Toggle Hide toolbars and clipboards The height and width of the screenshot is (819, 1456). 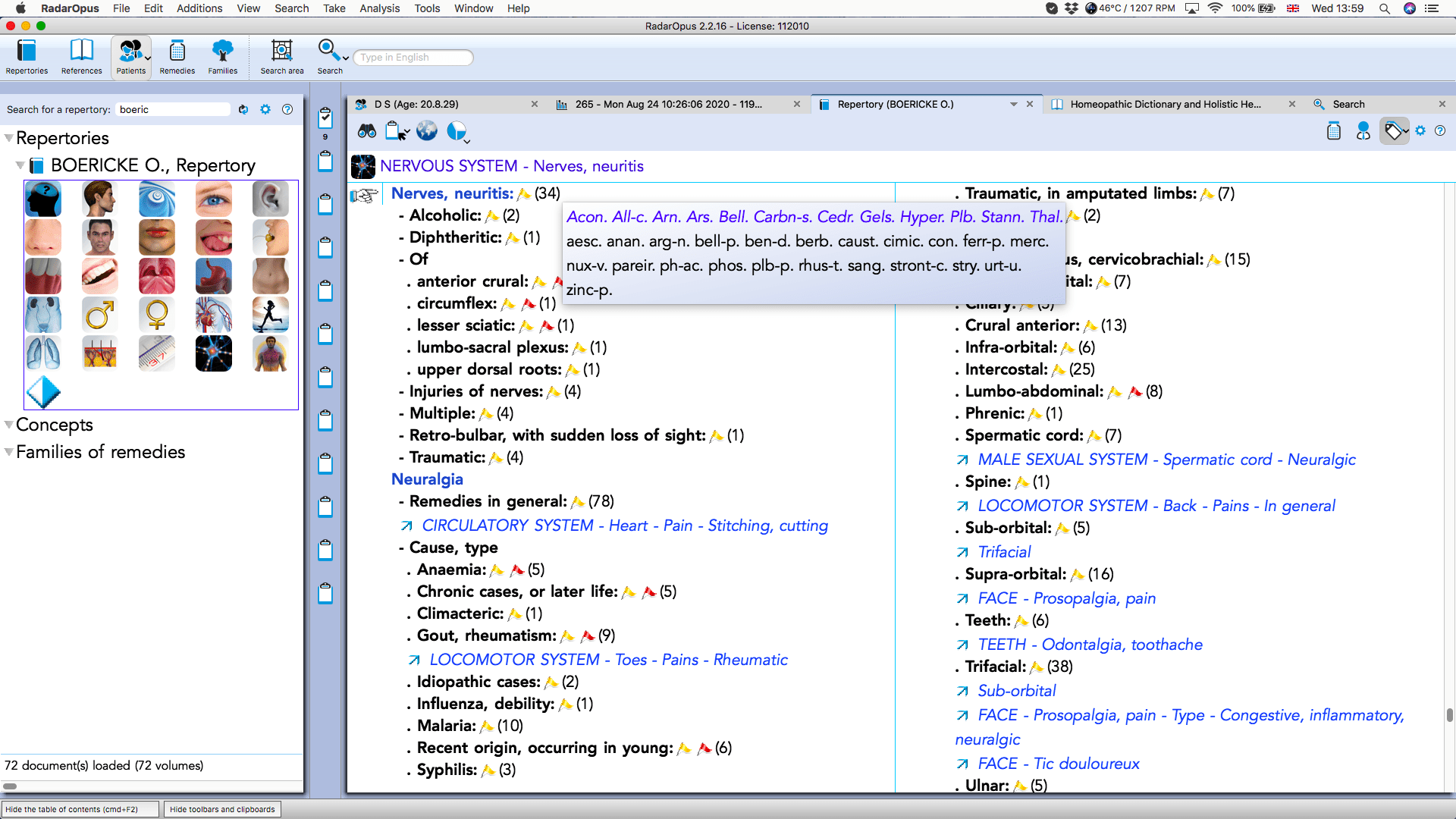tap(222, 809)
